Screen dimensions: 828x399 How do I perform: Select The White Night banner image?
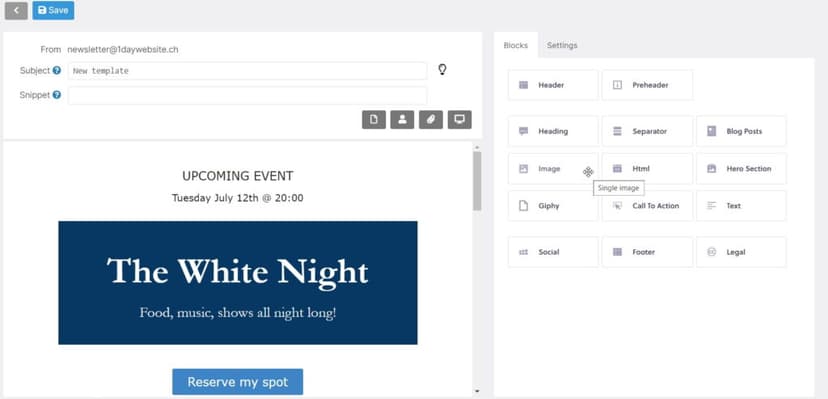(238, 283)
